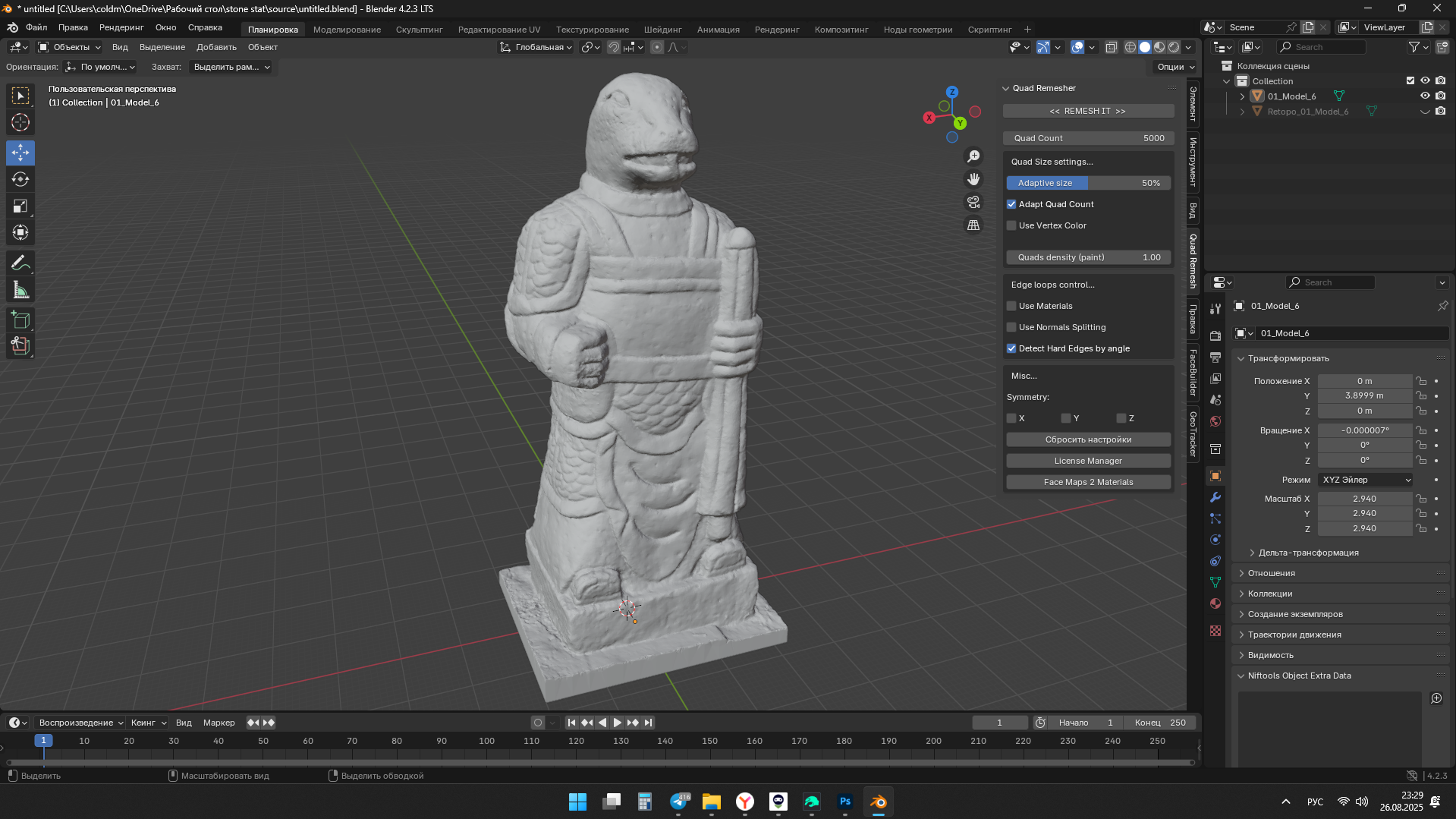Expand the 01_Model_6 outliner item
Screen dimensions: 1456x819
pos(1242,96)
